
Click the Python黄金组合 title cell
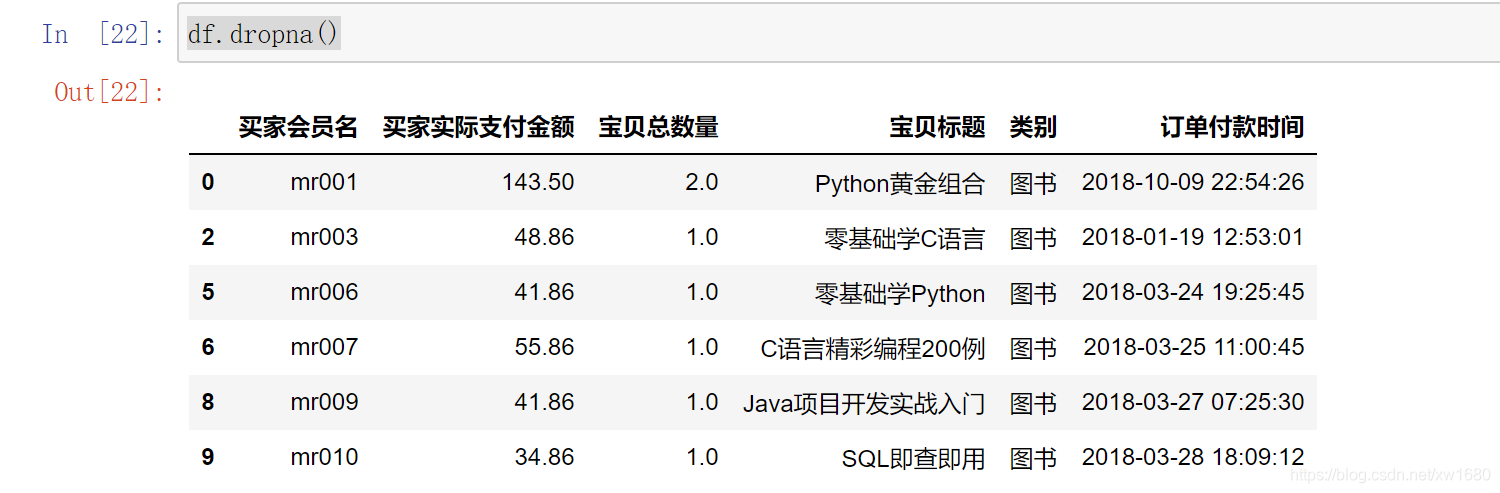(x=900, y=183)
